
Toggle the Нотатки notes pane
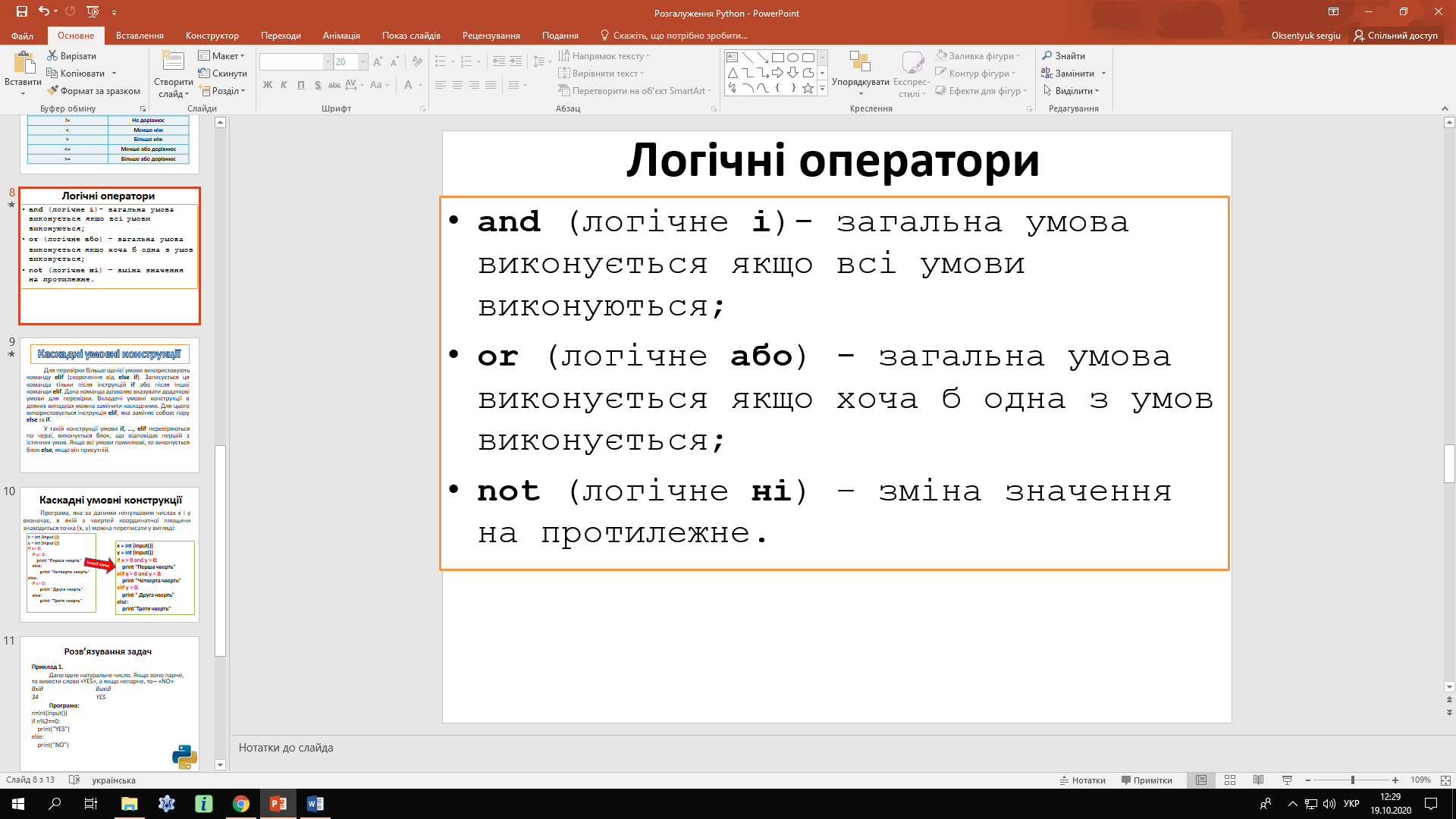pos(1083,780)
